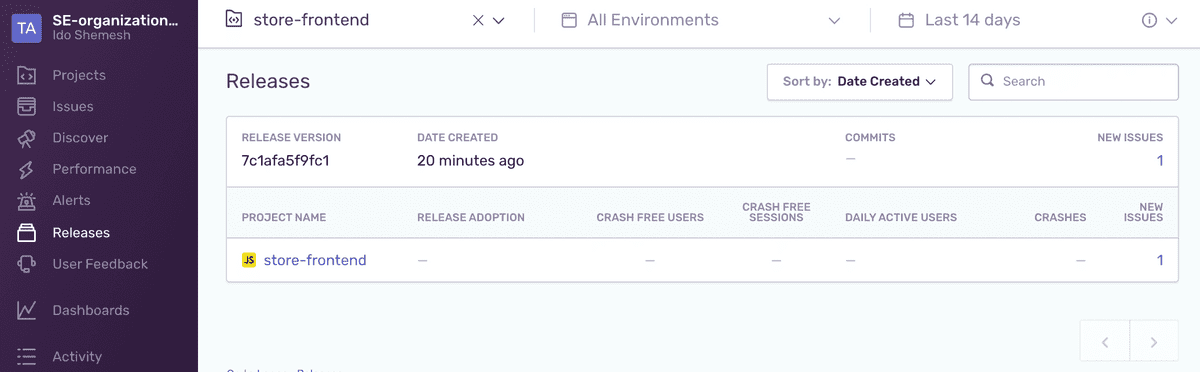Open Discover in the sidebar
Viewport: 1200px width, 372px height.
click(80, 138)
